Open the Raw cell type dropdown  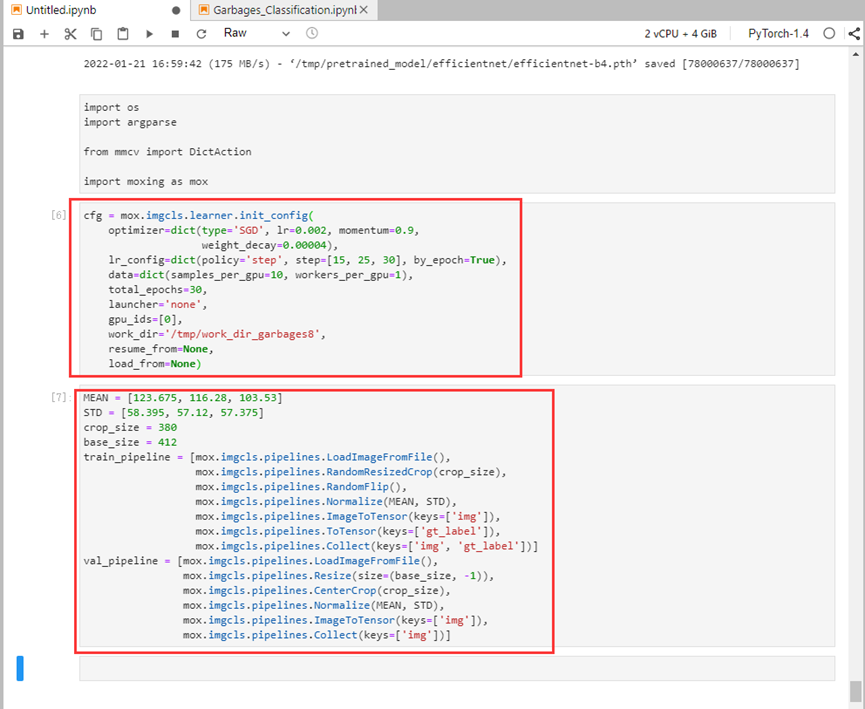(x=257, y=33)
